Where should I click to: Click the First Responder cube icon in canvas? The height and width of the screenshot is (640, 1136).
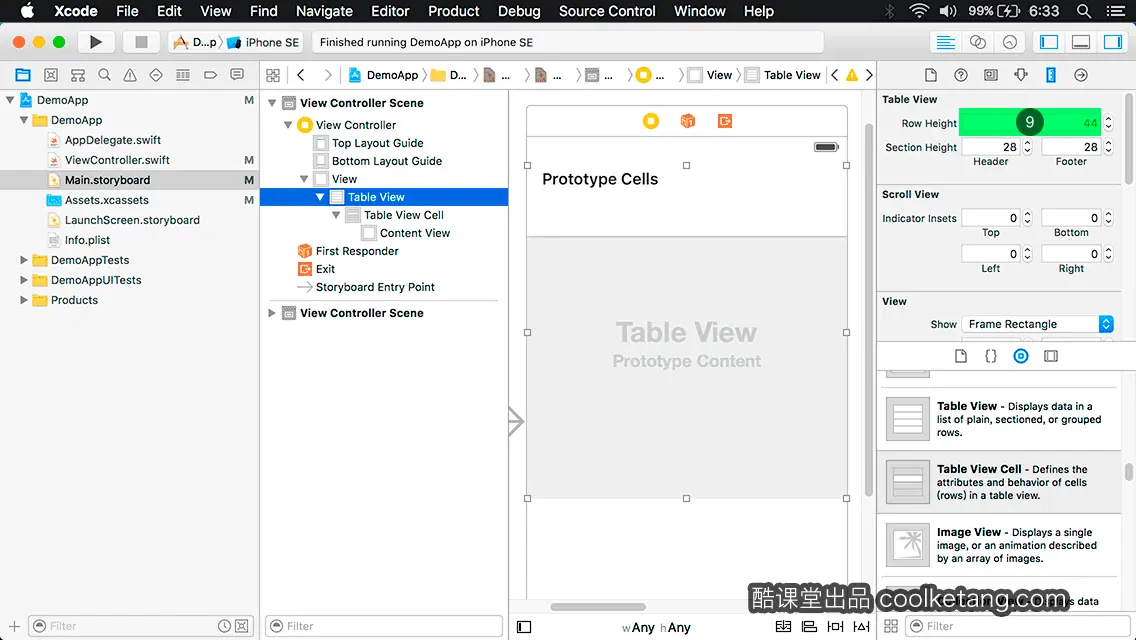click(688, 121)
